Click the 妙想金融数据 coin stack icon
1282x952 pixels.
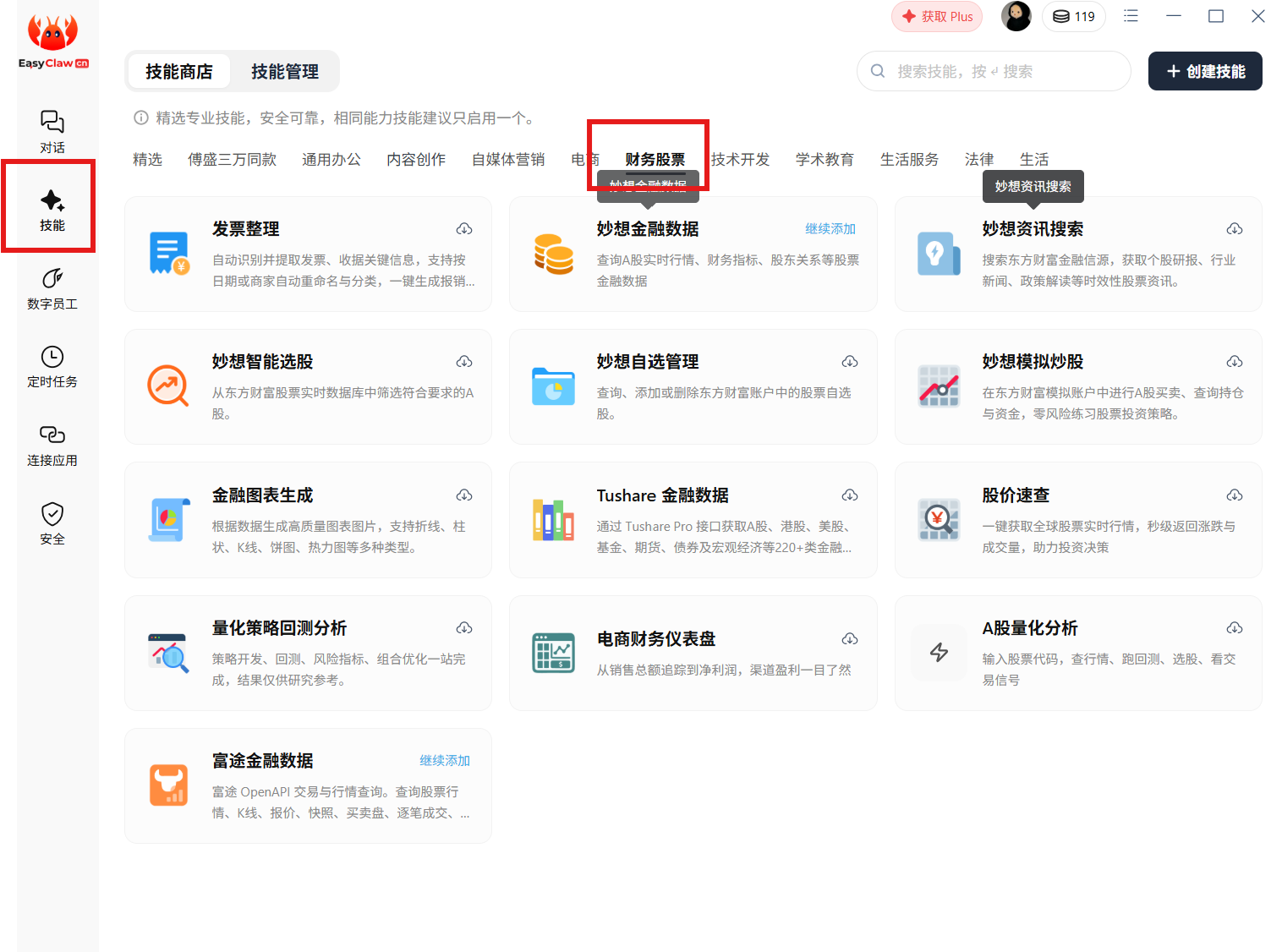[554, 254]
